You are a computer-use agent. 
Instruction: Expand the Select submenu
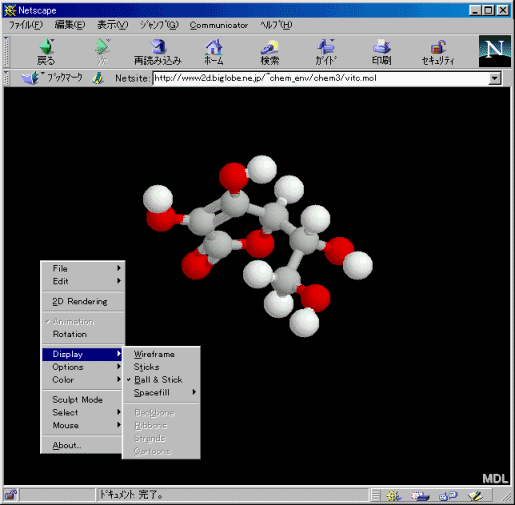pyautogui.click(x=83, y=412)
